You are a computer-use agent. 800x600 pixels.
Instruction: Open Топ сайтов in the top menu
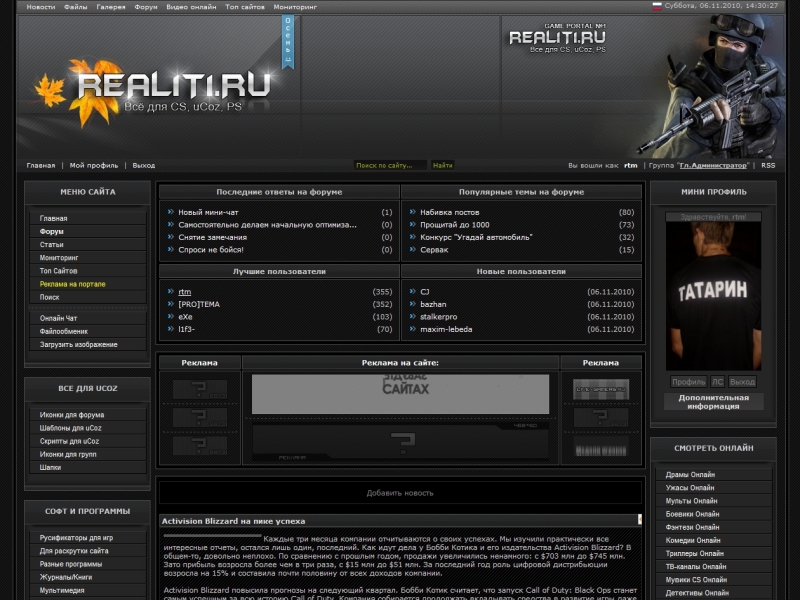245,7
